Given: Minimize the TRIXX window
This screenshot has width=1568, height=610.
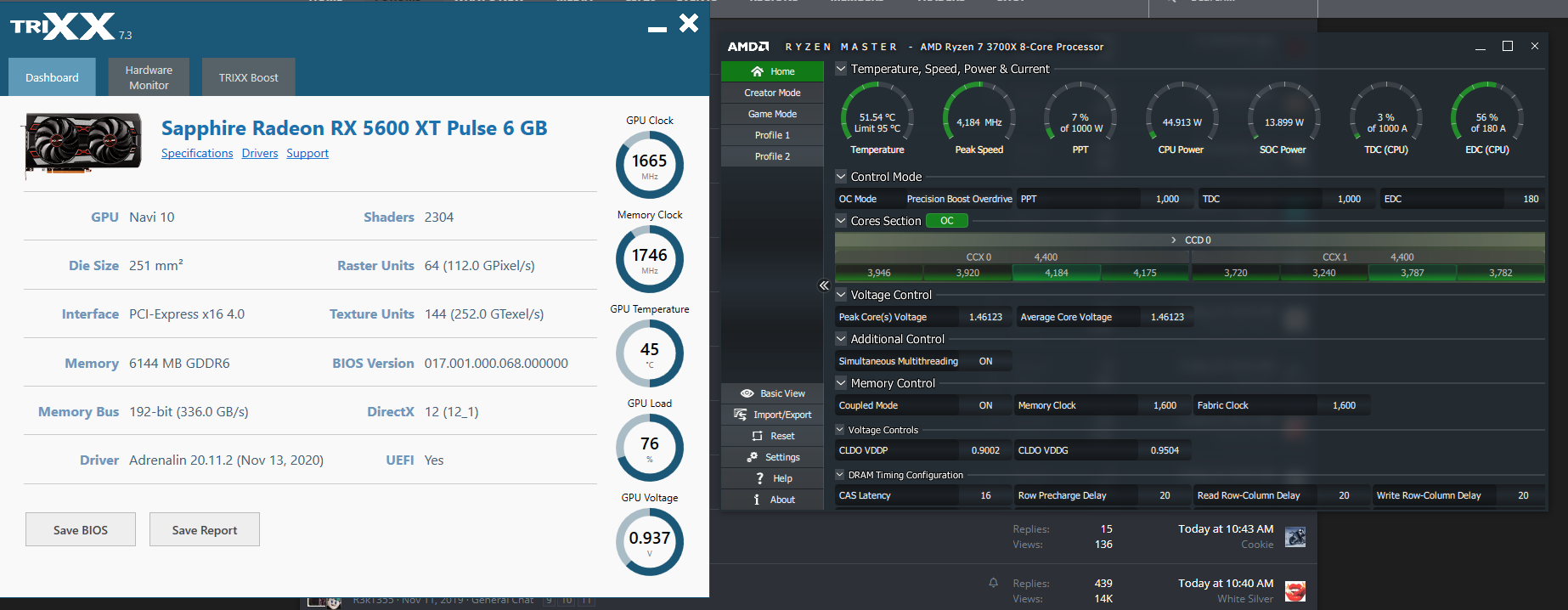Looking at the screenshot, I should pyautogui.click(x=657, y=30).
